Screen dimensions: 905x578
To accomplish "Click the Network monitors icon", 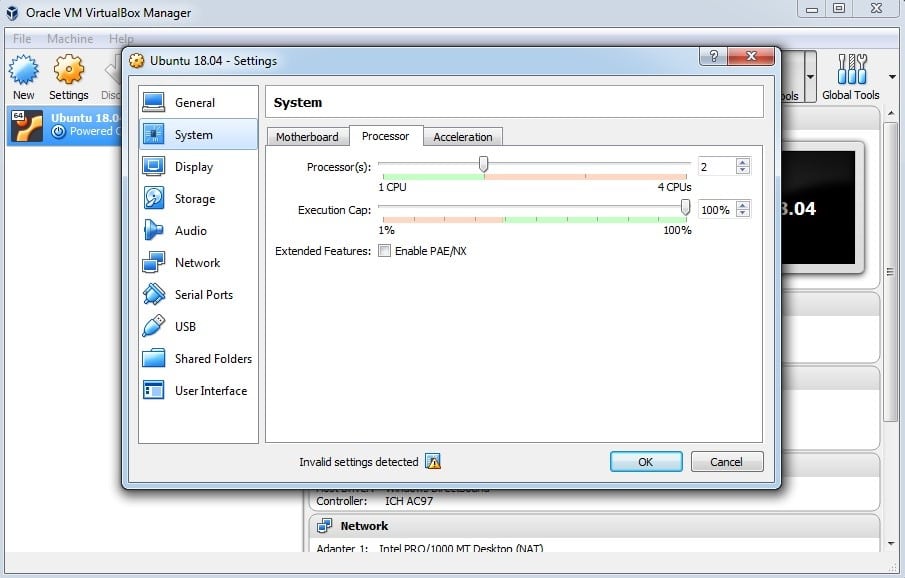I will (154, 262).
